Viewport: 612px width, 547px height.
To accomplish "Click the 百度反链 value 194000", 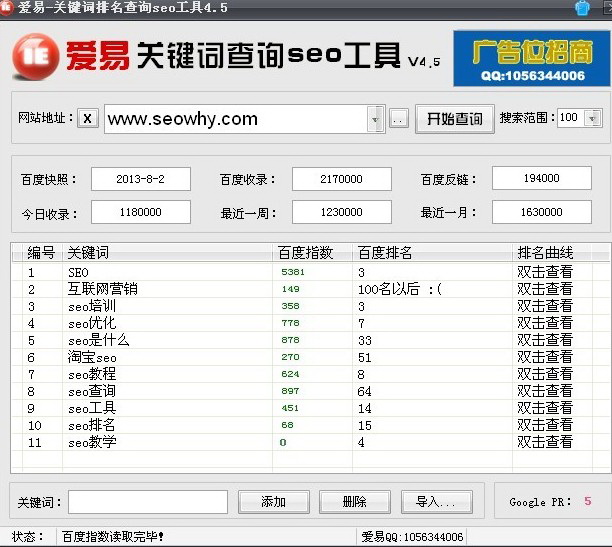I will click(542, 178).
